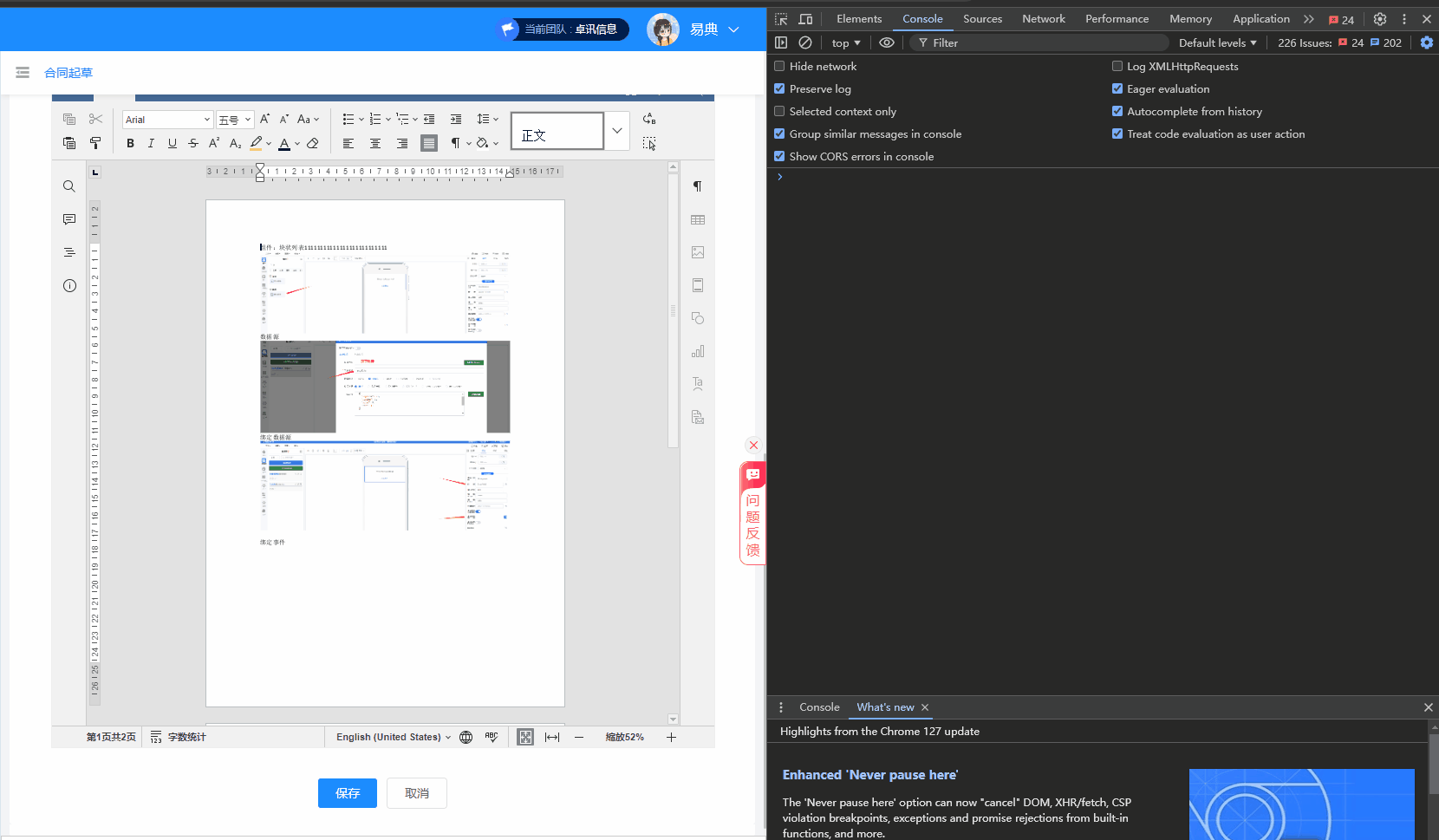
Task: Open Chart settings in right sidebar
Action: [x=698, y=351]
